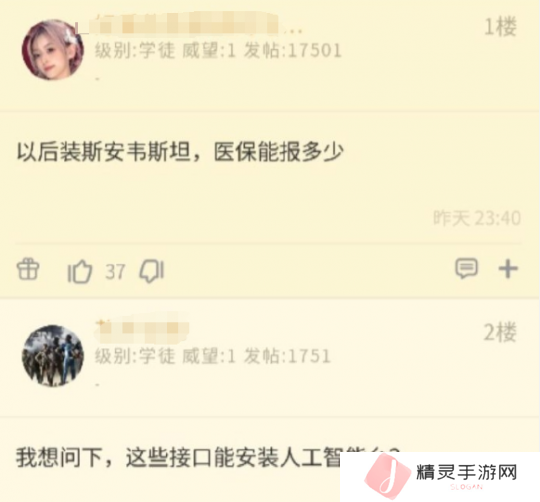Viewport: 540px width, 502px height.
Task: Click the sparkle badge beside second username
Action: (103, 323)
